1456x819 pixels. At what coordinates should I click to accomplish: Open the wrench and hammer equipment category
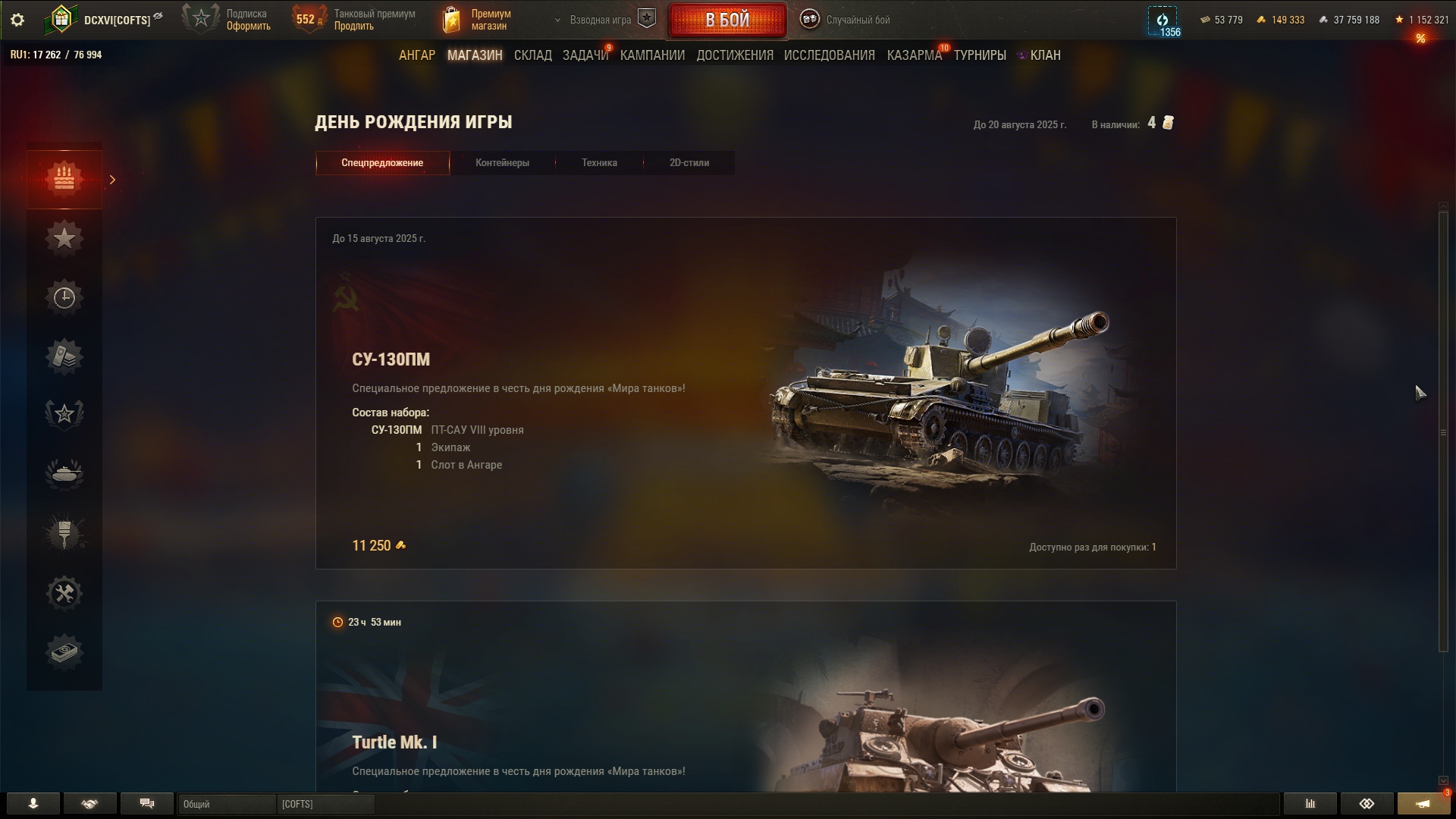pos(64,593)
